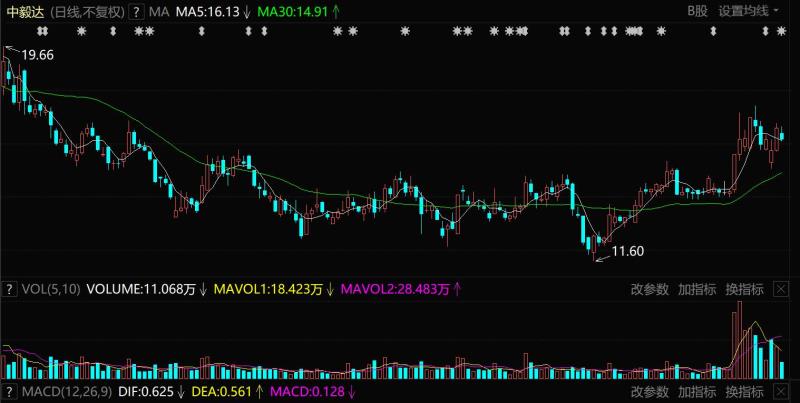
Task: Click the 19.66 high price label
Action: (x=37, y=55)
